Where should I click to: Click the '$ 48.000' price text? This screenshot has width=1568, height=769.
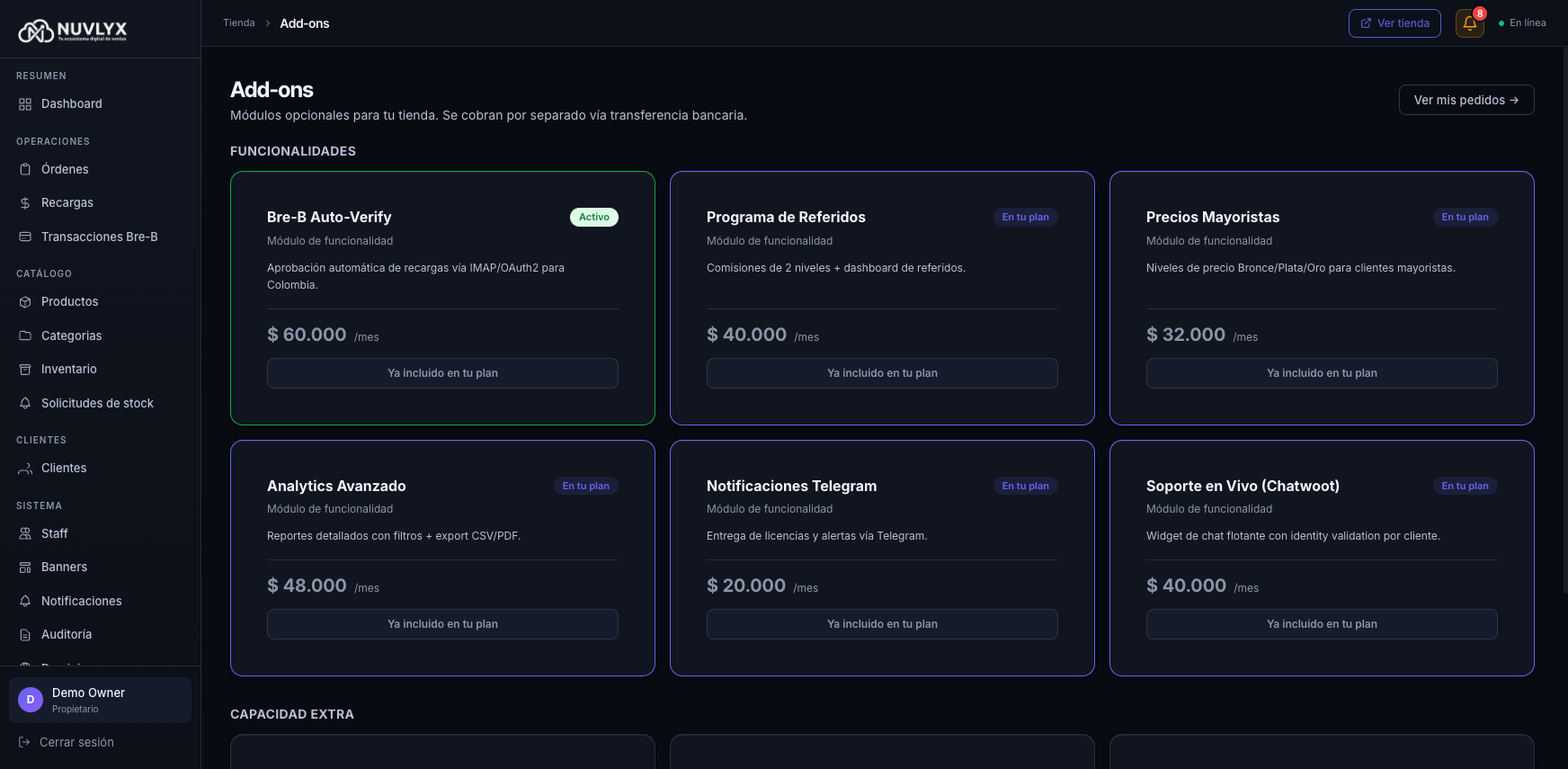coord(307,586)
